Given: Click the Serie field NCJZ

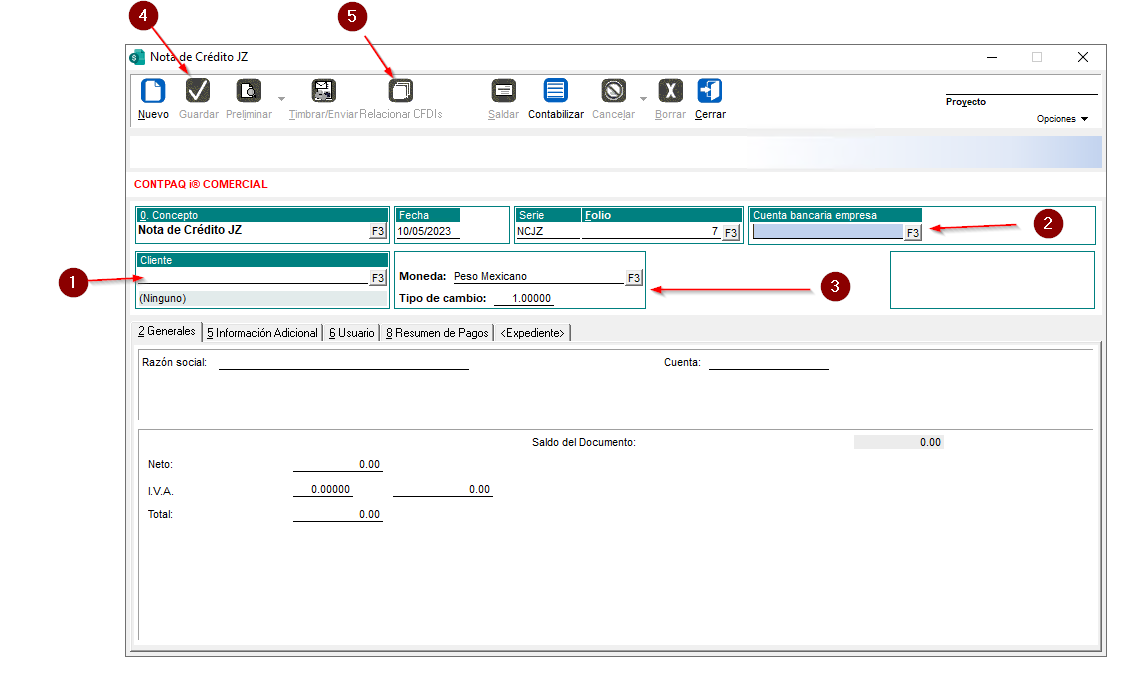Looking at the screenshot, I should click(548, 231).
